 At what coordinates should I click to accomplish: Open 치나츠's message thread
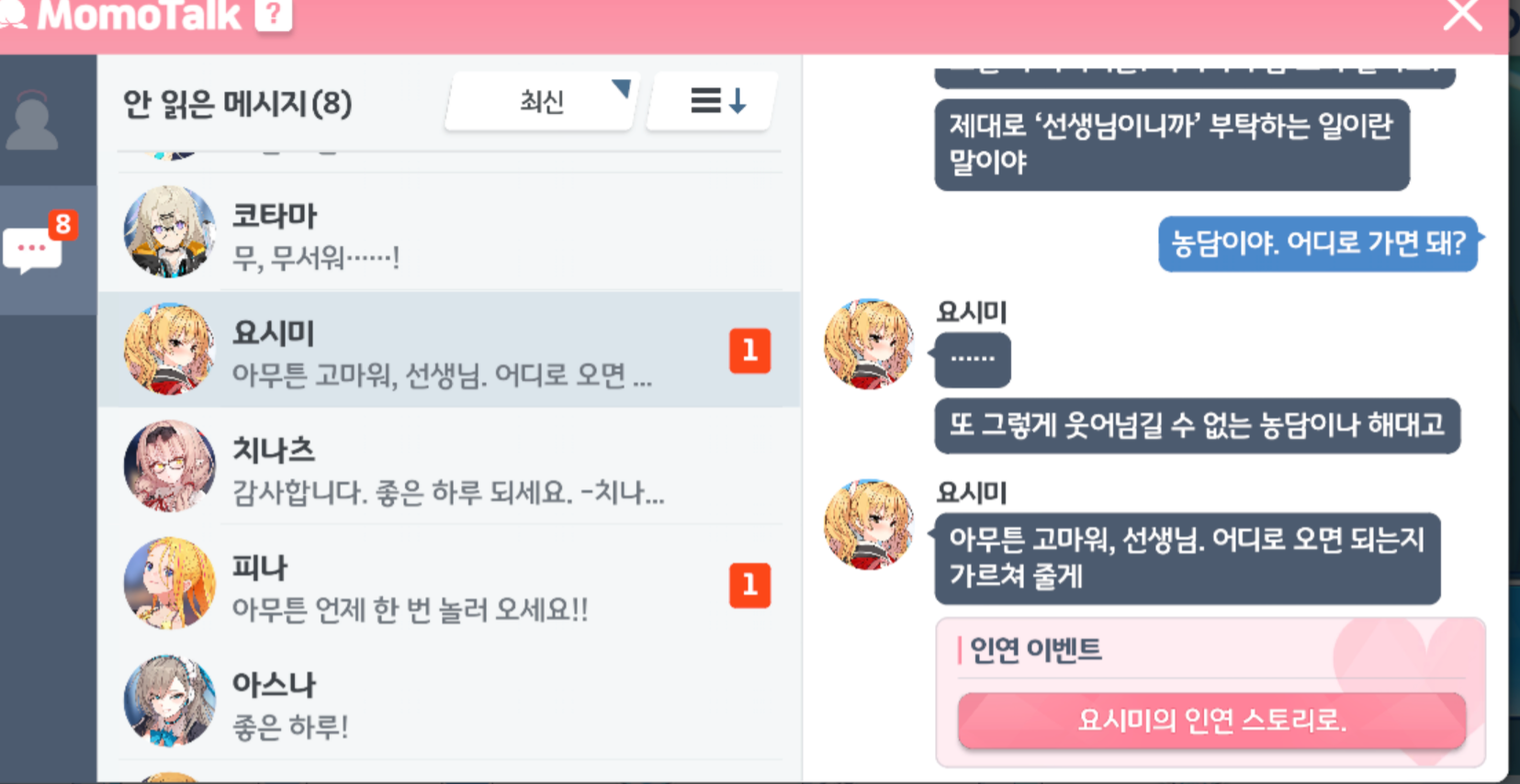pos(449,467)
